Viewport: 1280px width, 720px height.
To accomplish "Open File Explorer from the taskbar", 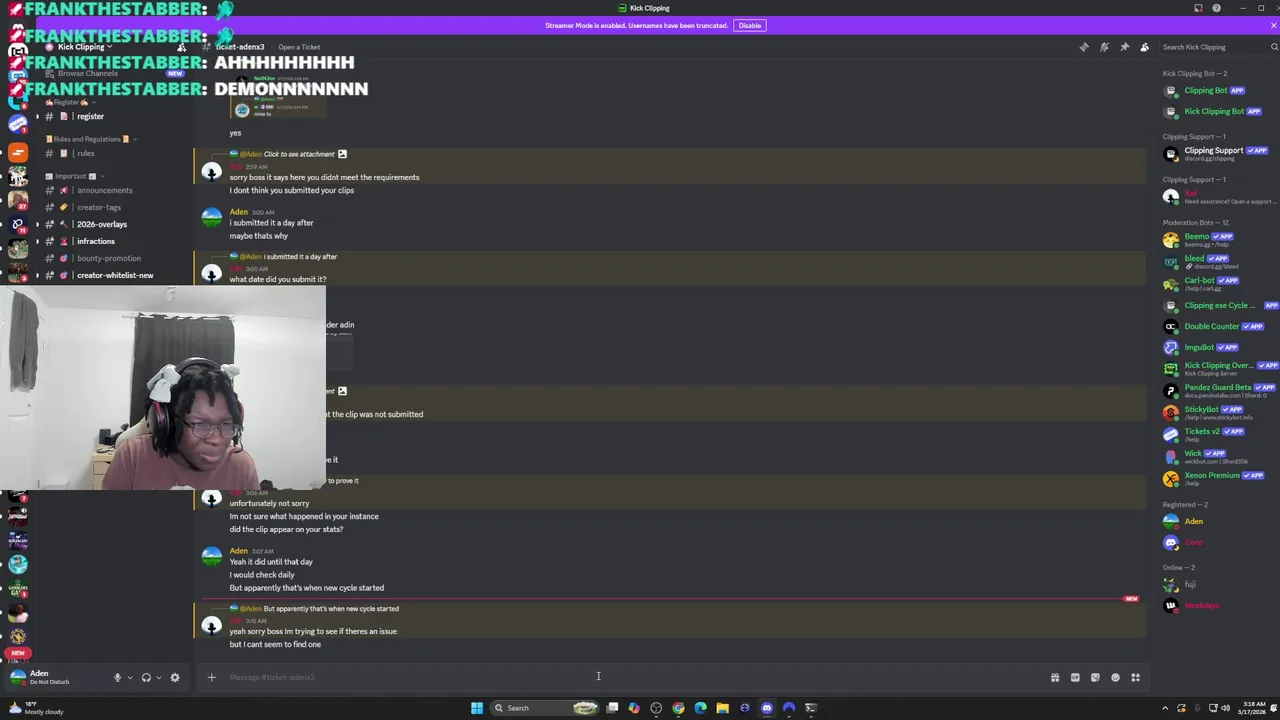I will click(722, 708).
